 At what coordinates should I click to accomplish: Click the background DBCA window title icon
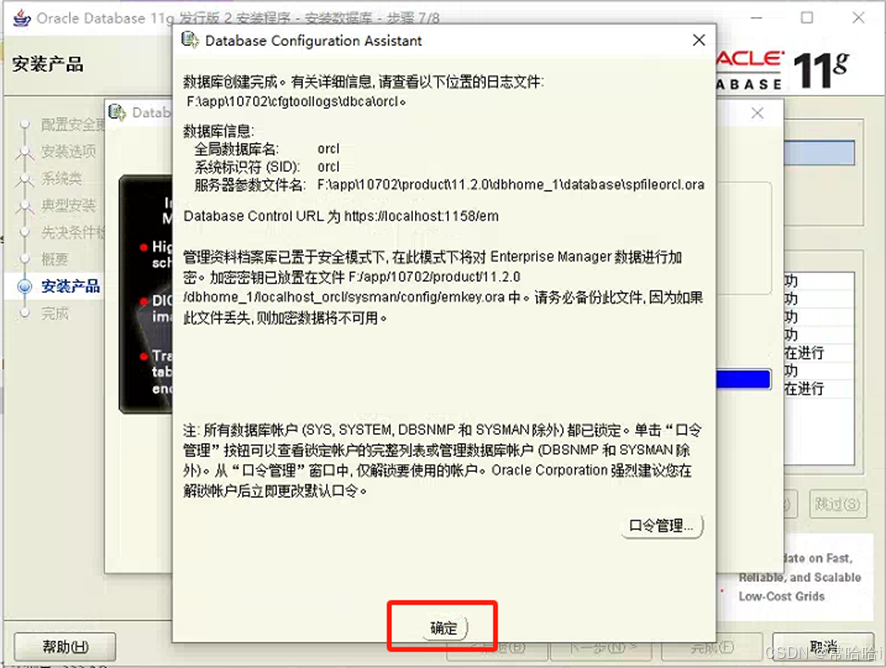[117, 112]
